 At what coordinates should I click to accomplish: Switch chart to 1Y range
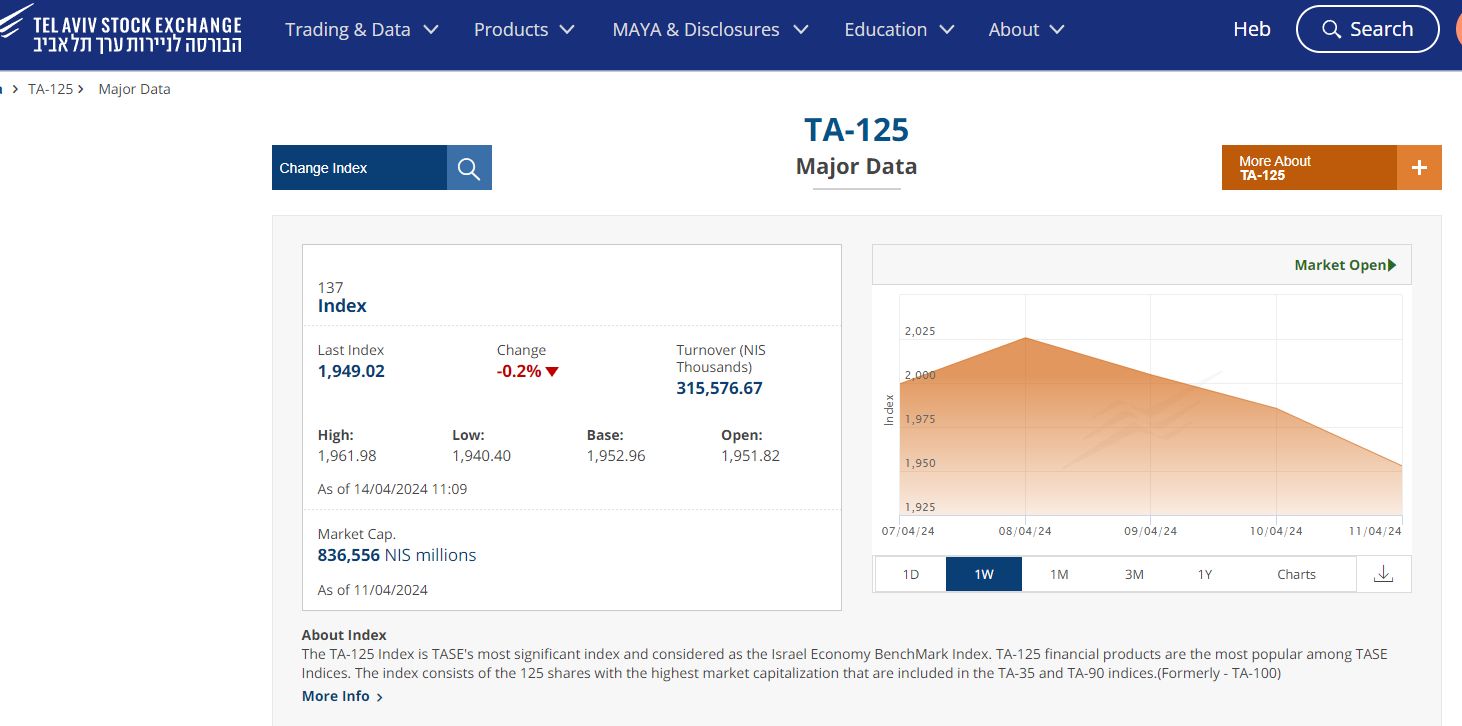(1205, 574)
